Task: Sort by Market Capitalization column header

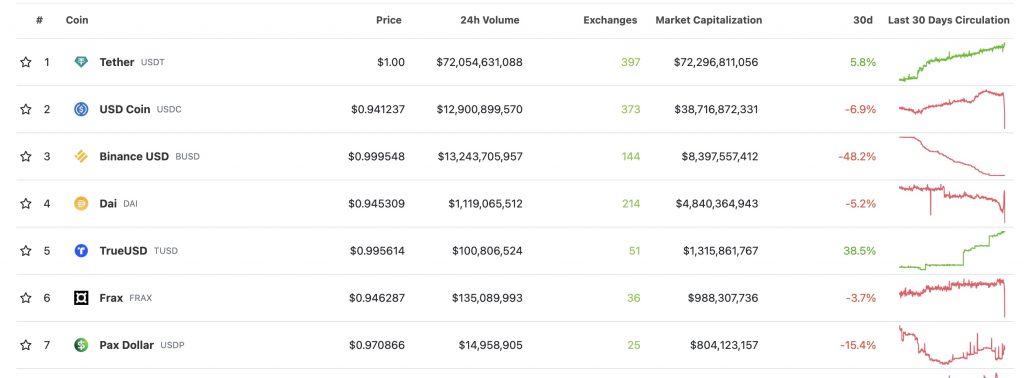Action: tap(709, 20)
